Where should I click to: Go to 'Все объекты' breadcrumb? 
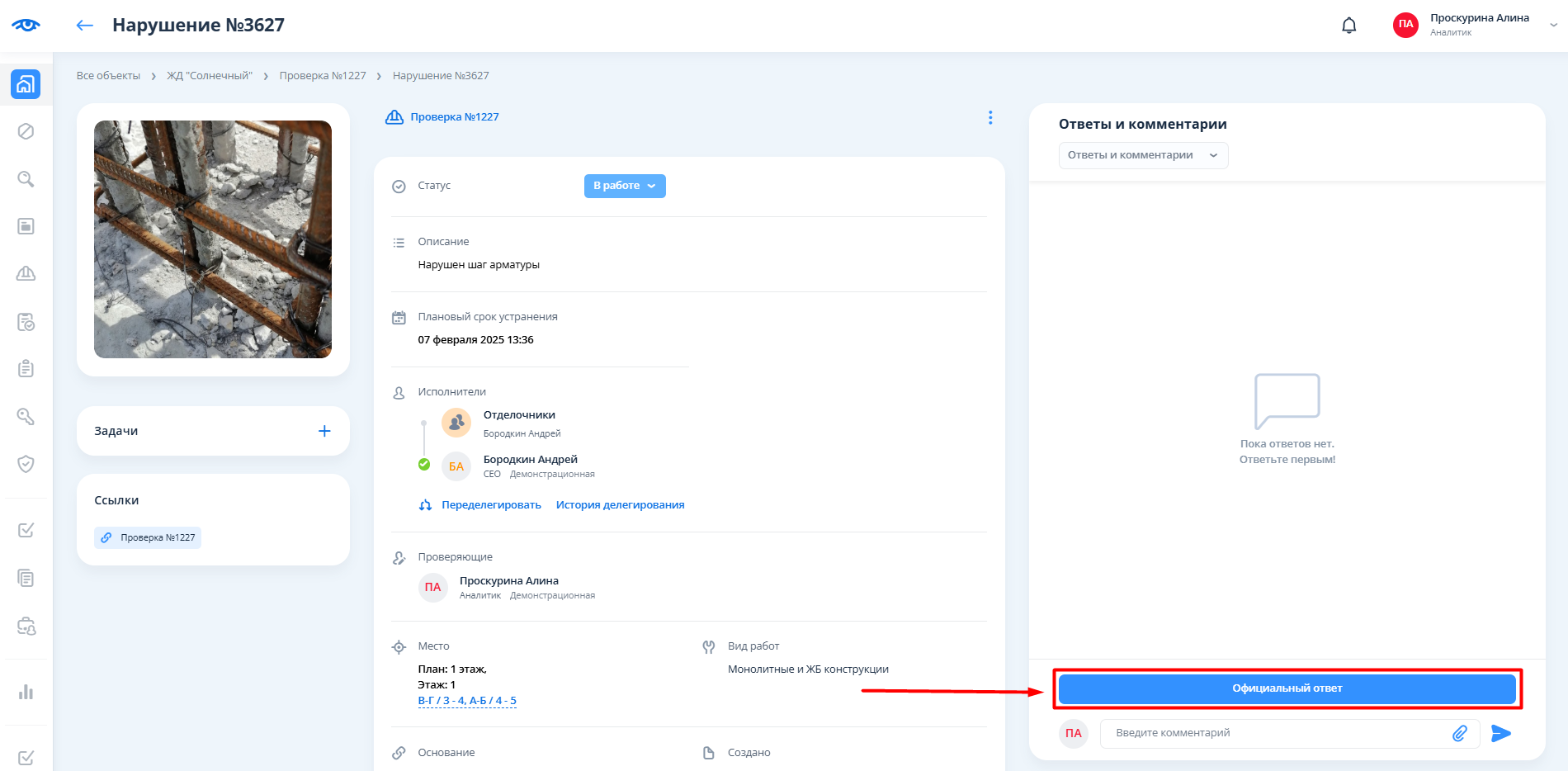click(x=108, y=76)
